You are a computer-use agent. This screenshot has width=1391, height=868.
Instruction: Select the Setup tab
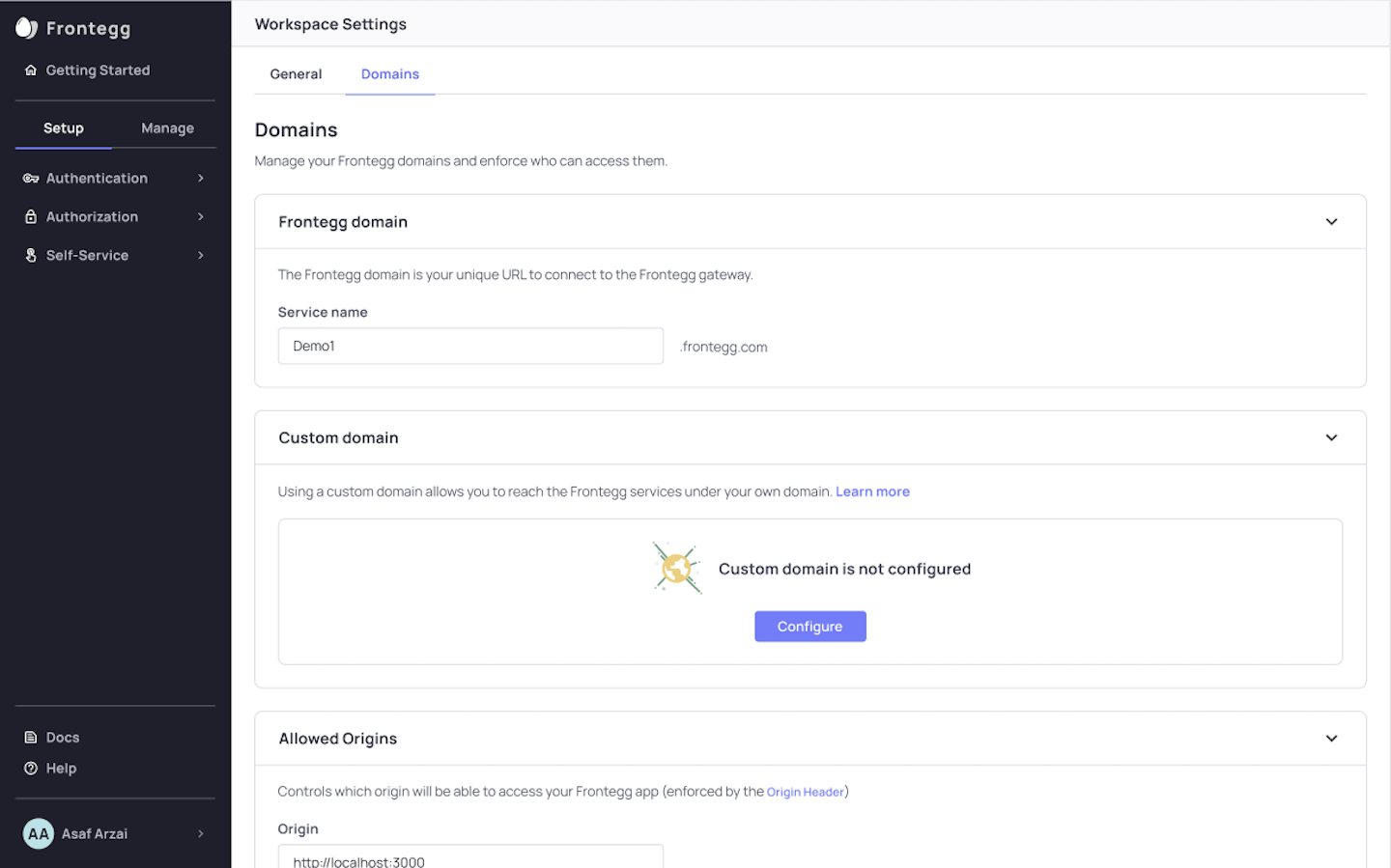pos(64,128)
